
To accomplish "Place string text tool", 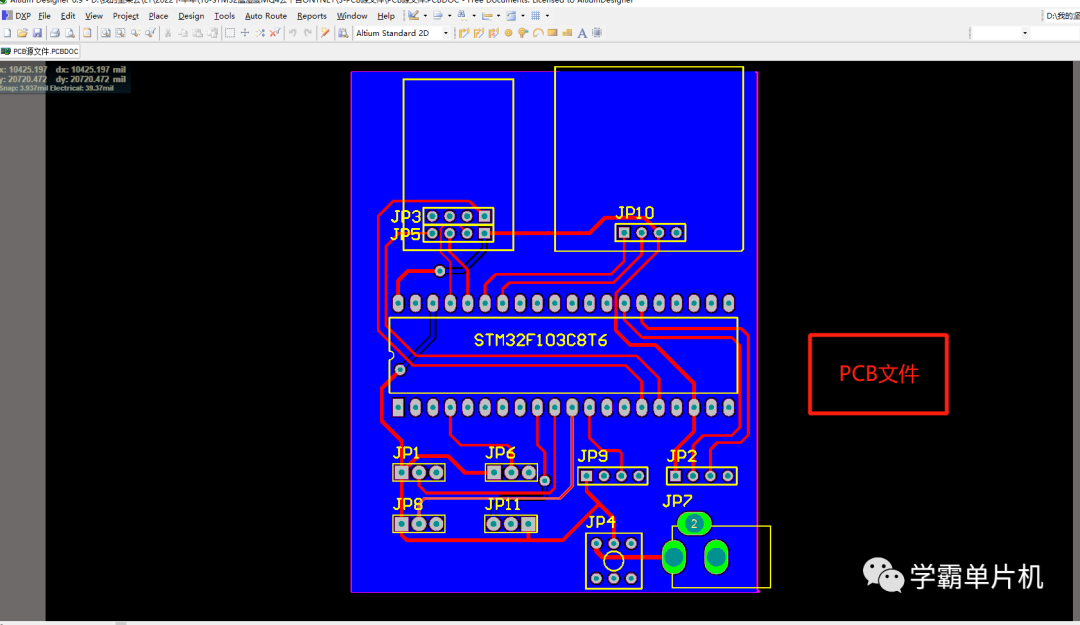I will click(582, 32).
